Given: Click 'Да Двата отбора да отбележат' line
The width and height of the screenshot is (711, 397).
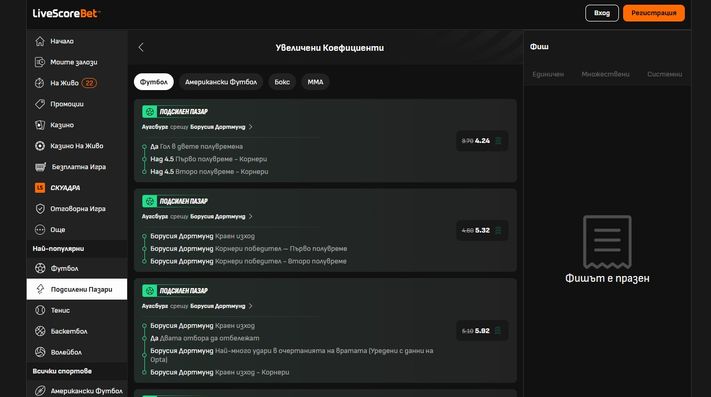Looking at the screenshot, I should [205, 338].
